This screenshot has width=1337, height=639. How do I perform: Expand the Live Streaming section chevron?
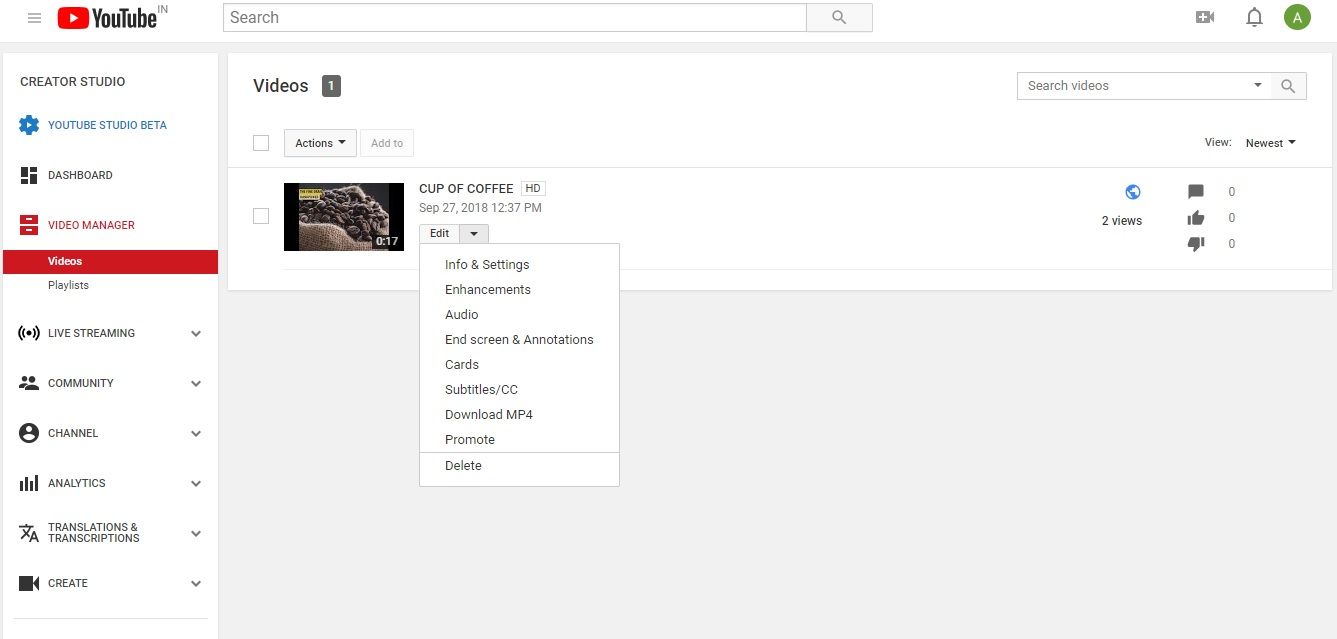196,334
